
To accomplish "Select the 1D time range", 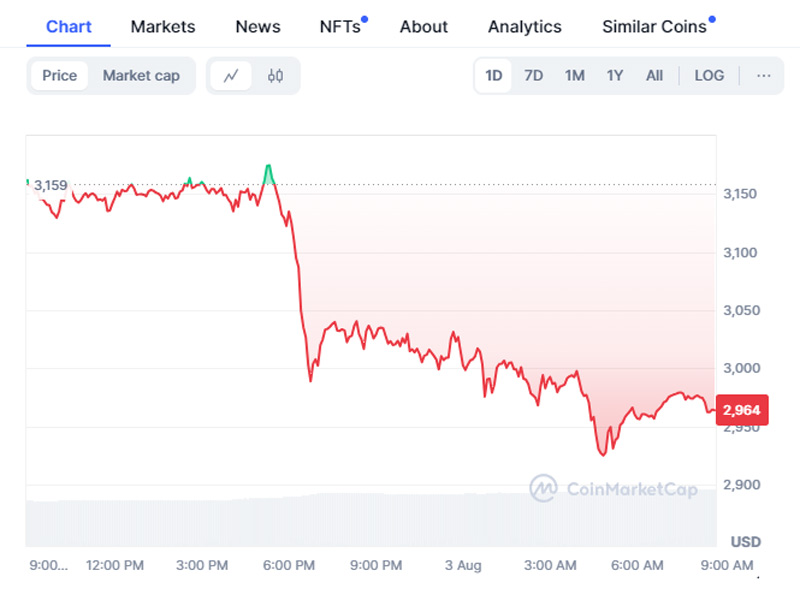I will 494,76.
